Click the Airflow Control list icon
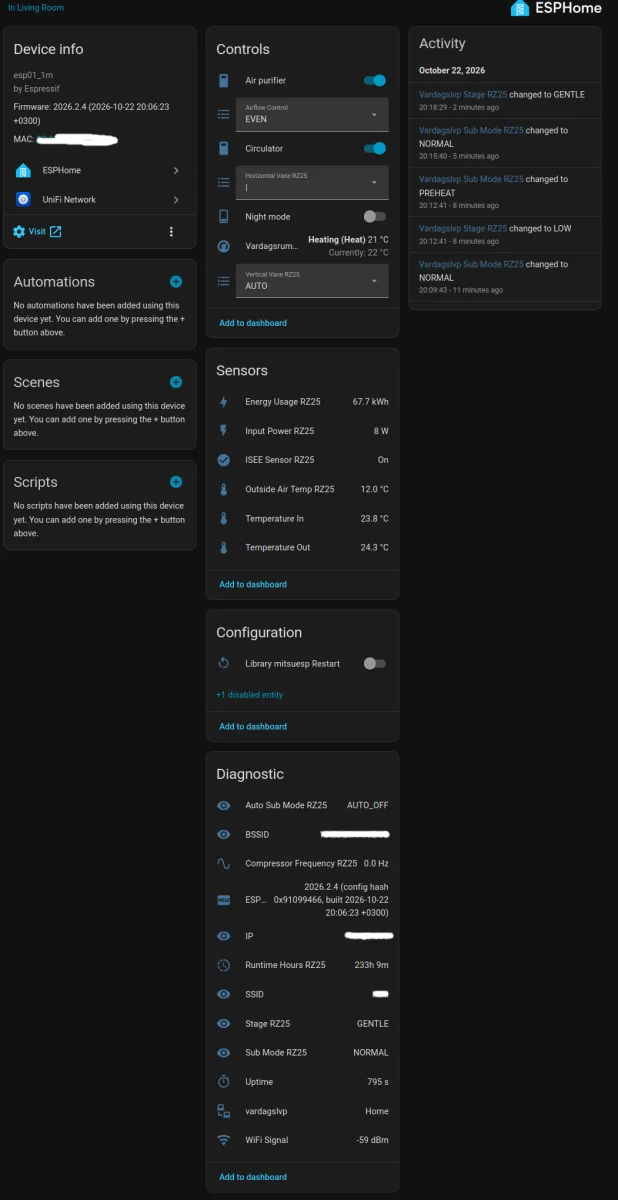 point(224,115)
